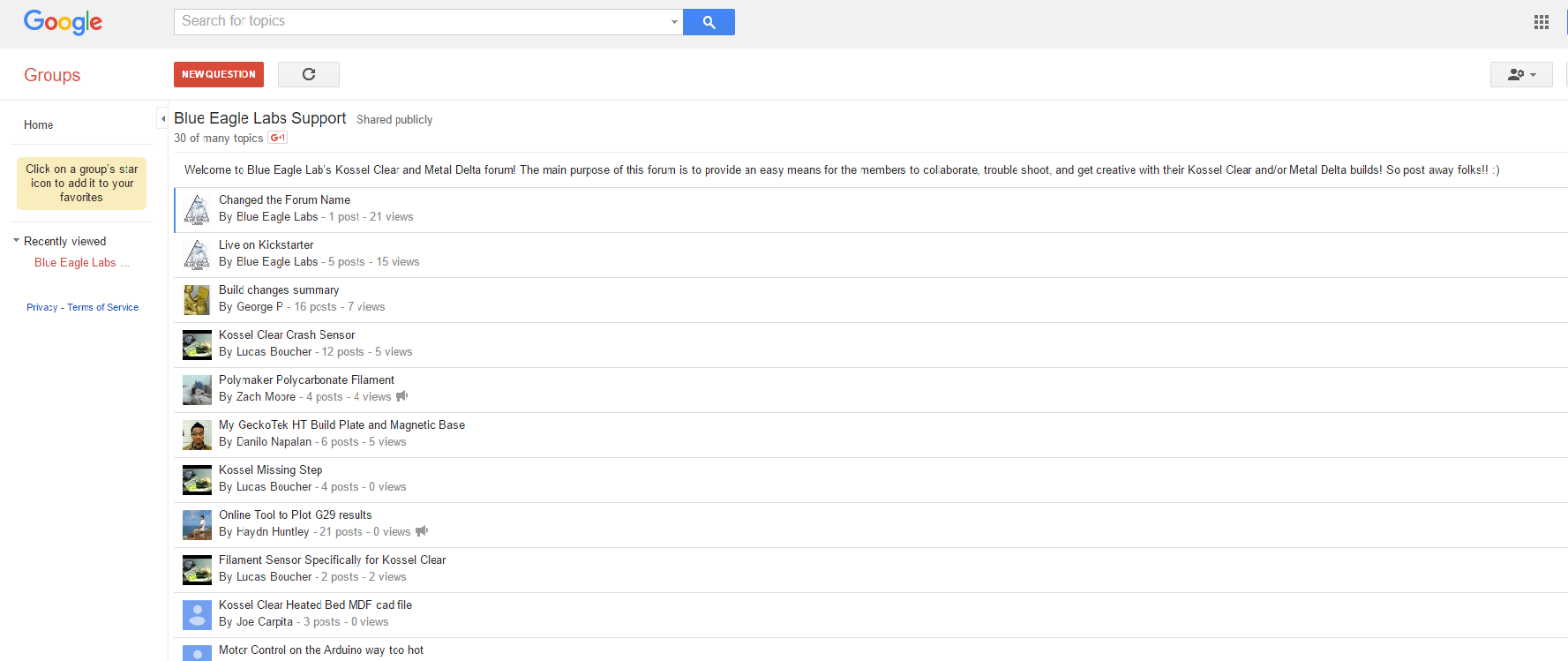The width and height of the screenshot is (1568, 661).
Task: Collapse the Recently viewed section
Action: (16, 240)
